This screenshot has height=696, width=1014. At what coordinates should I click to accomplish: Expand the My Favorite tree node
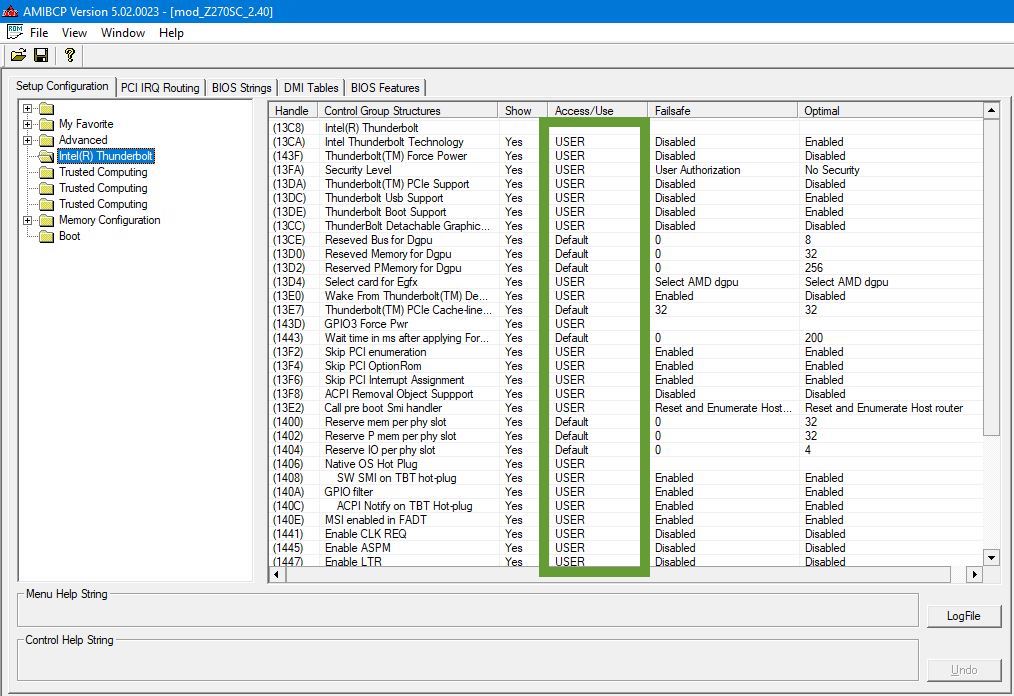coord(28,124)
